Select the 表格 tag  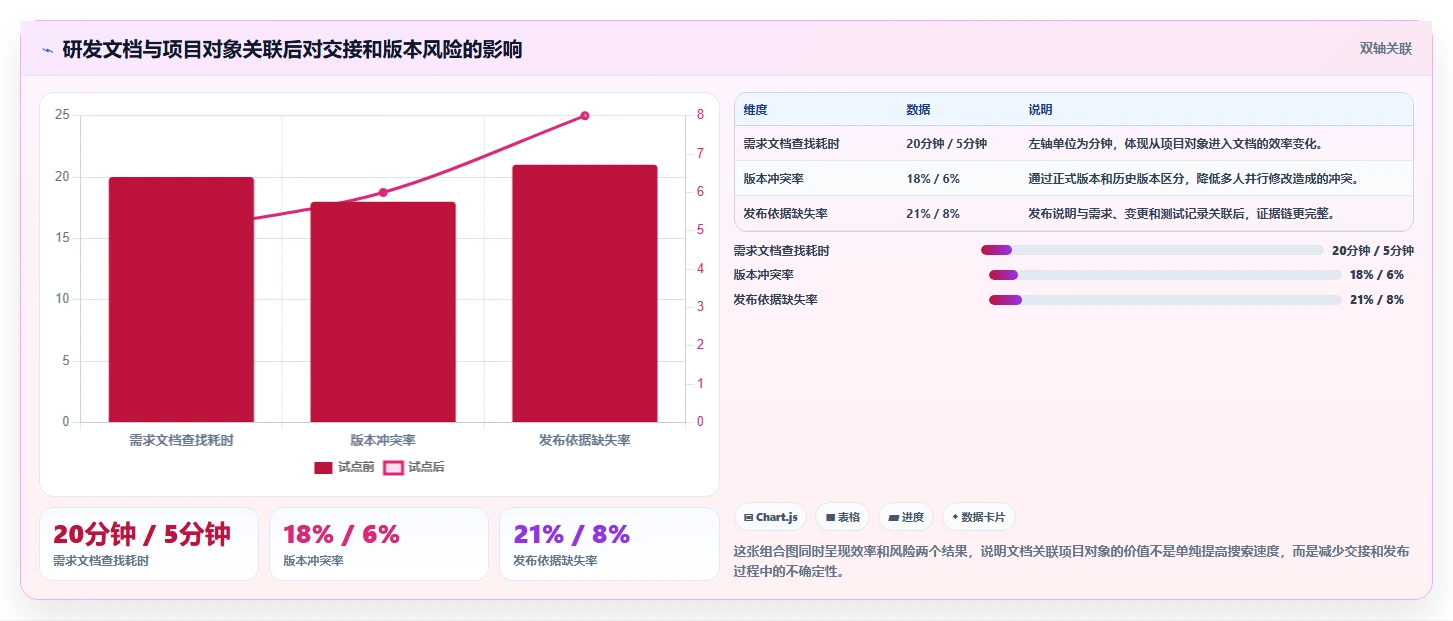(842, 517)
